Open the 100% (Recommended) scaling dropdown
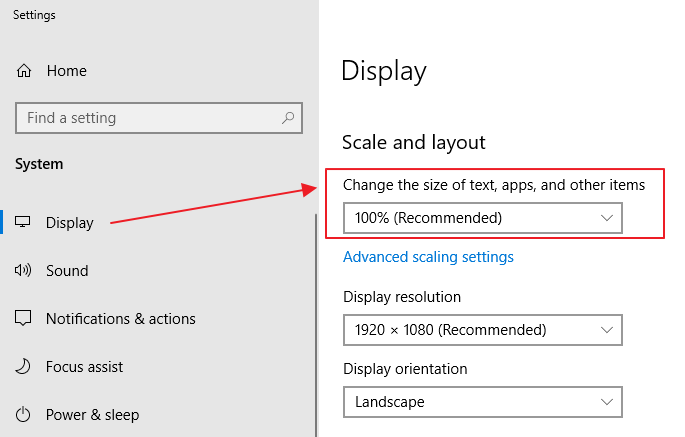This screenshot has width=685, height=437. coord(482,218)
